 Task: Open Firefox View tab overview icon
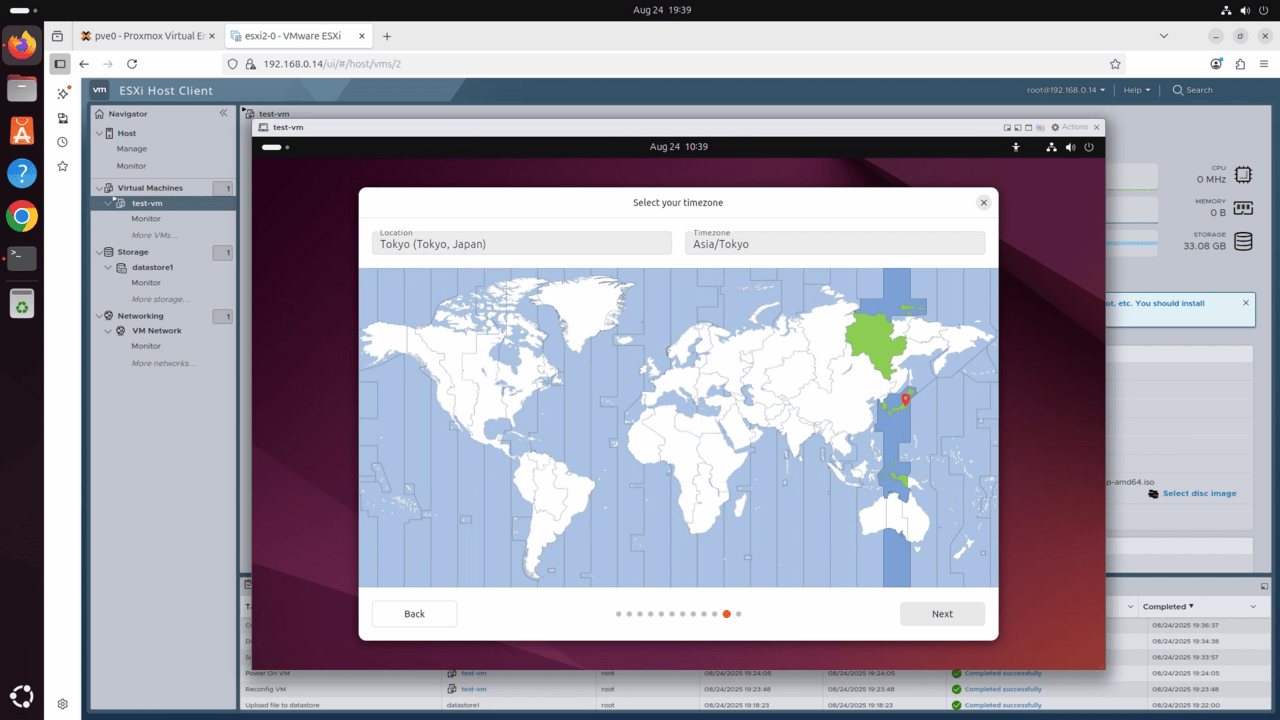[x=57, y=36]
